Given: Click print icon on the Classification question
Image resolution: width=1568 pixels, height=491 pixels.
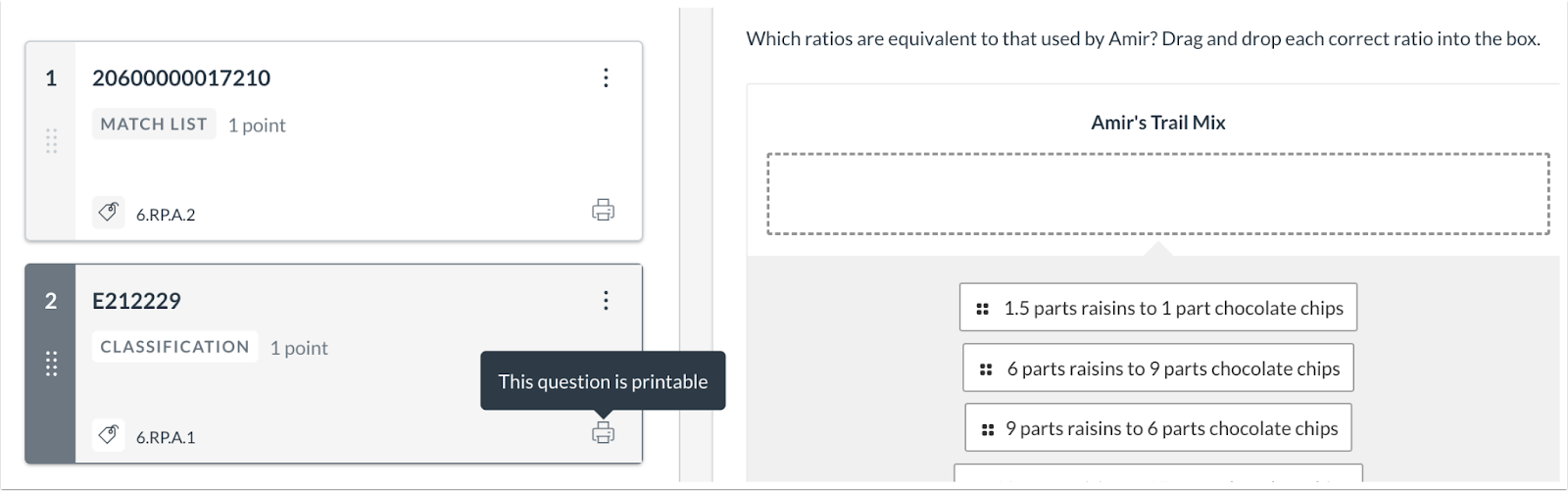Looking at the screenshot, I should pyautogui.click(x=603, y=432).
